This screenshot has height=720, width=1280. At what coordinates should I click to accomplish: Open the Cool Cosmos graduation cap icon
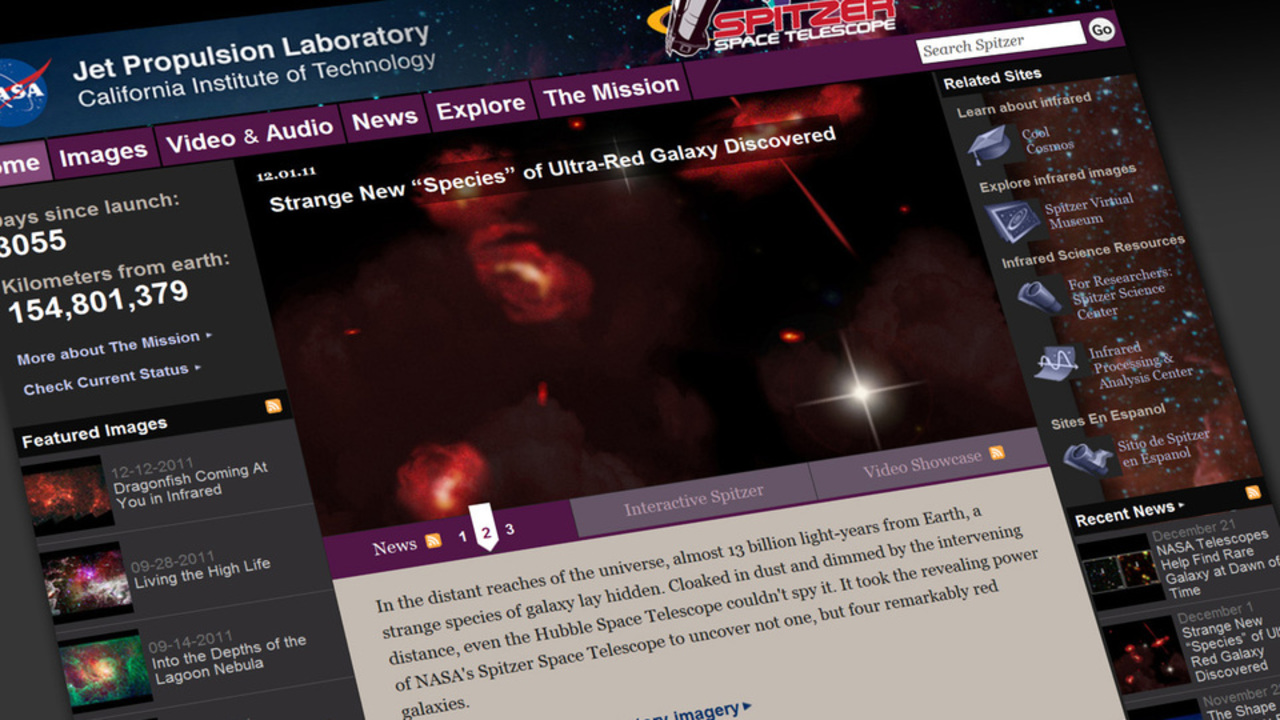[991, 145]
